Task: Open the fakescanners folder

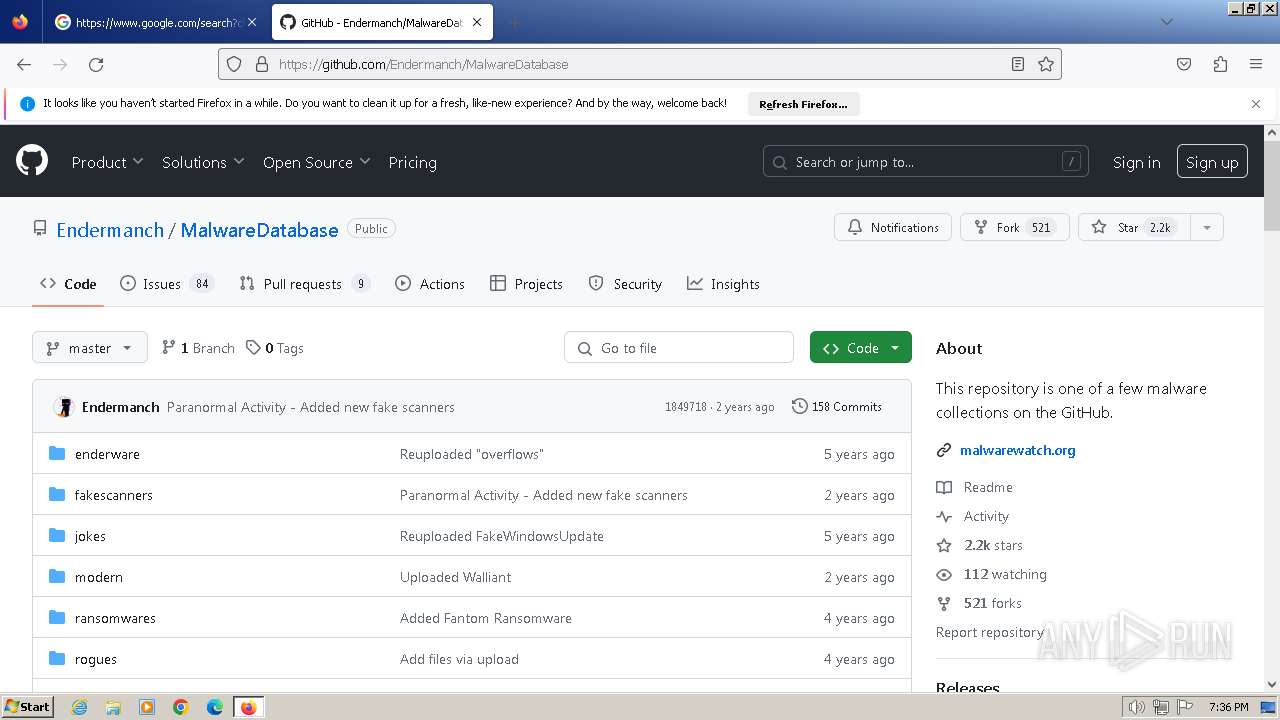Action: tap(114, 495)
